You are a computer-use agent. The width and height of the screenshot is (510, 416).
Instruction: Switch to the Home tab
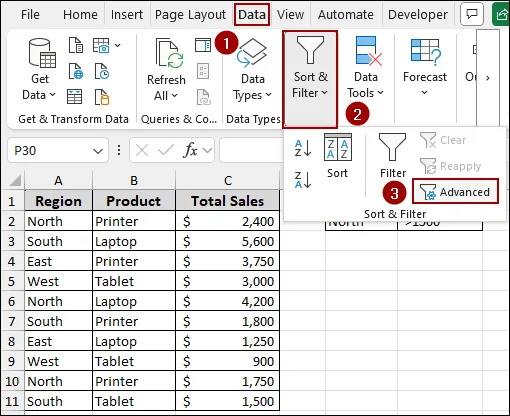[80, 15]
